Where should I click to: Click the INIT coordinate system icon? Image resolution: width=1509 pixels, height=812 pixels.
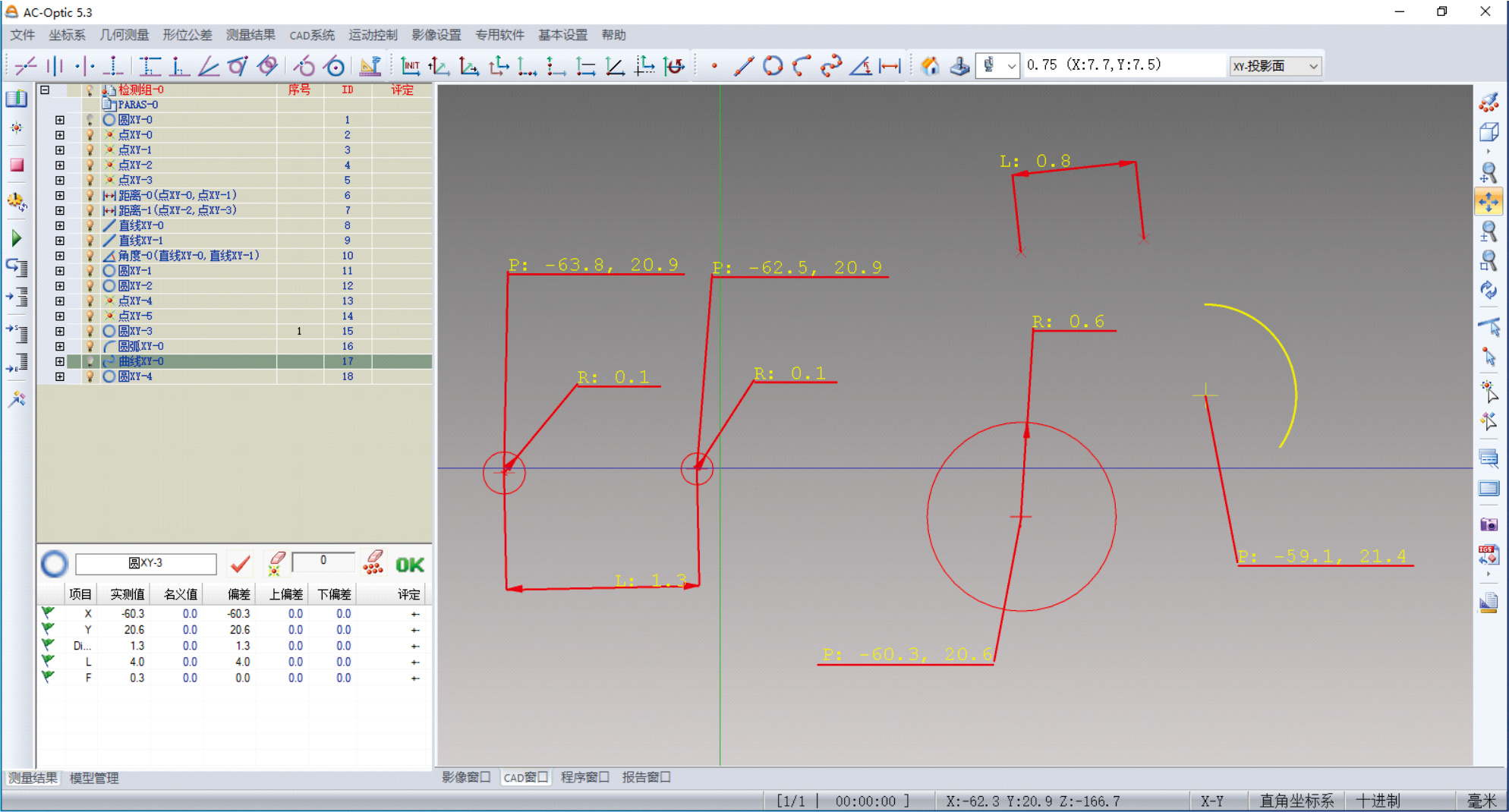click(x=410, y=66)
